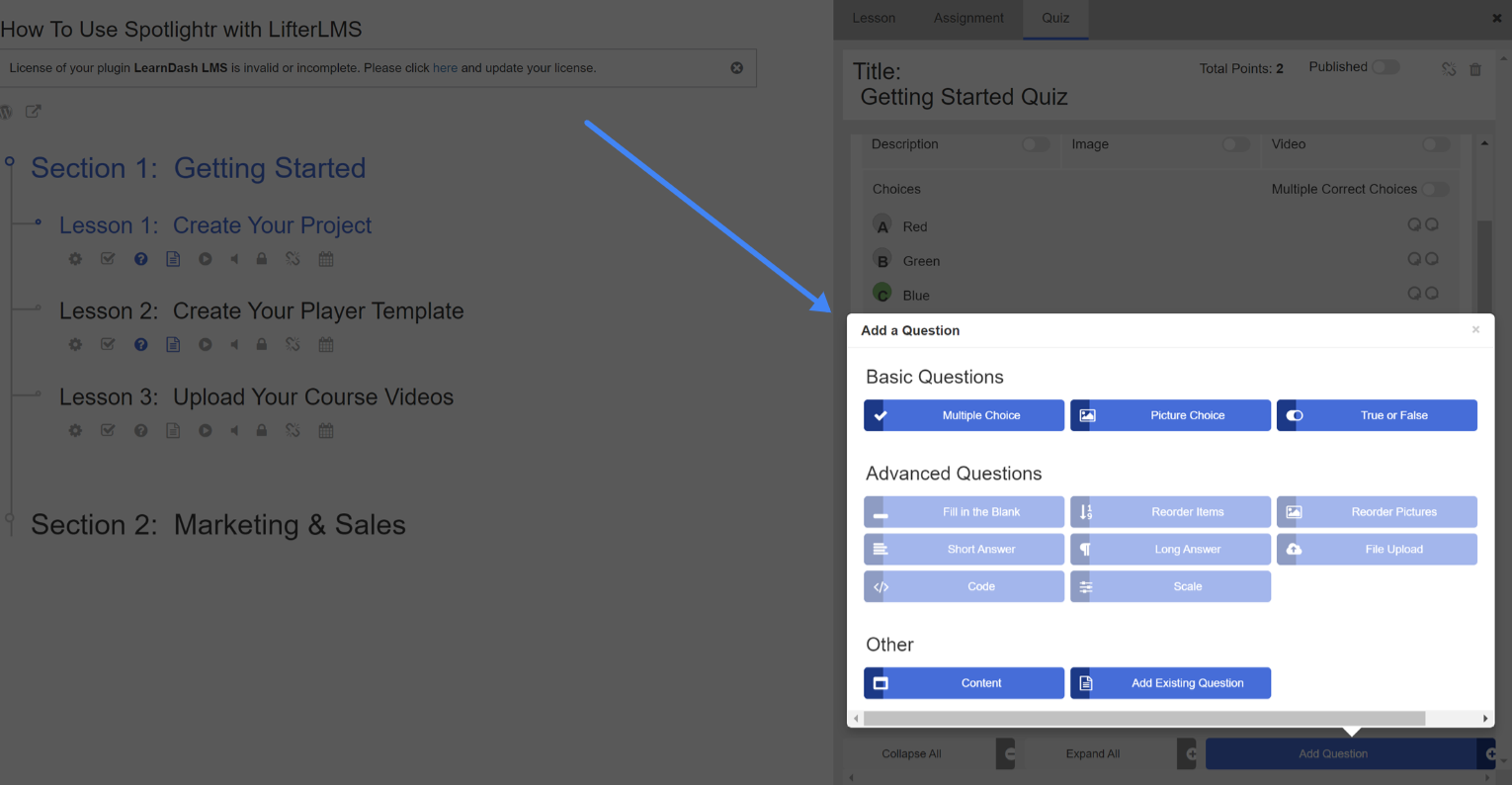
Task: Open the quiz question-mark icon for Lesson 1
Action: click(x=141, y=259)
